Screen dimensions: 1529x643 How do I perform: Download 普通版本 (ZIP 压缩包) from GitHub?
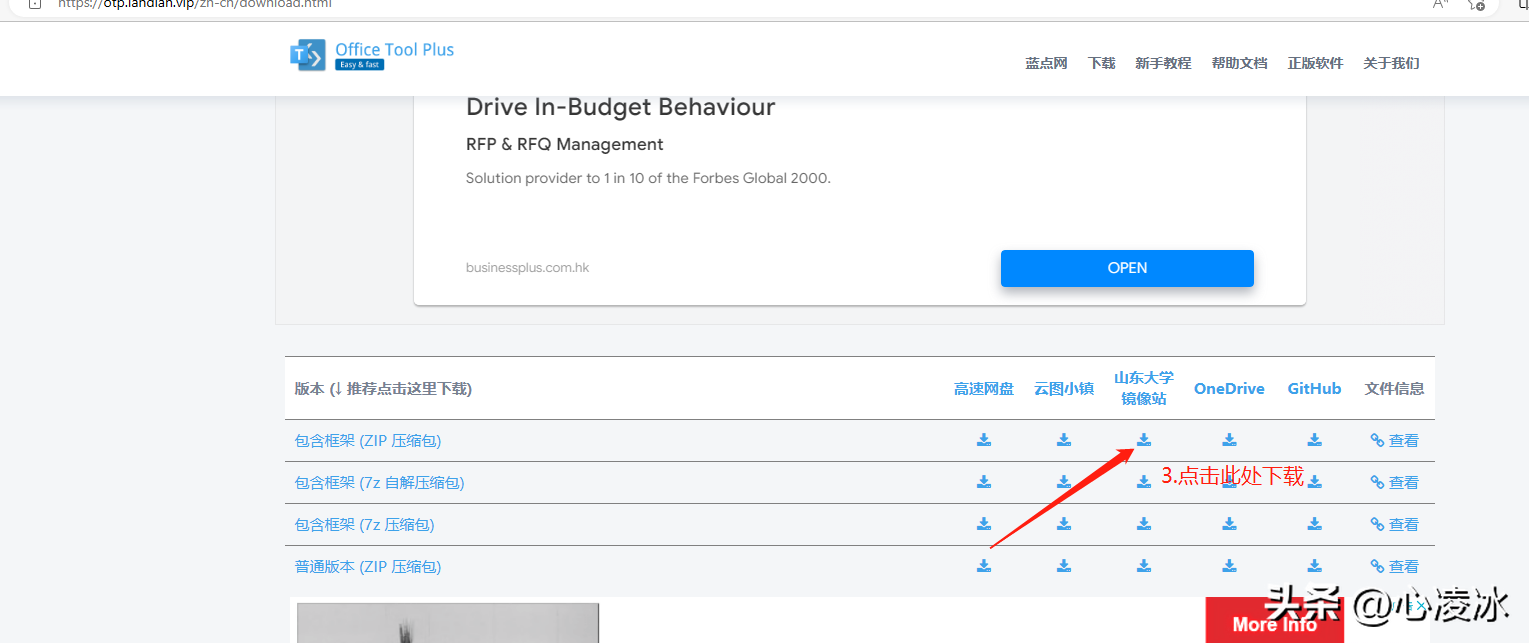(1314, 566)
